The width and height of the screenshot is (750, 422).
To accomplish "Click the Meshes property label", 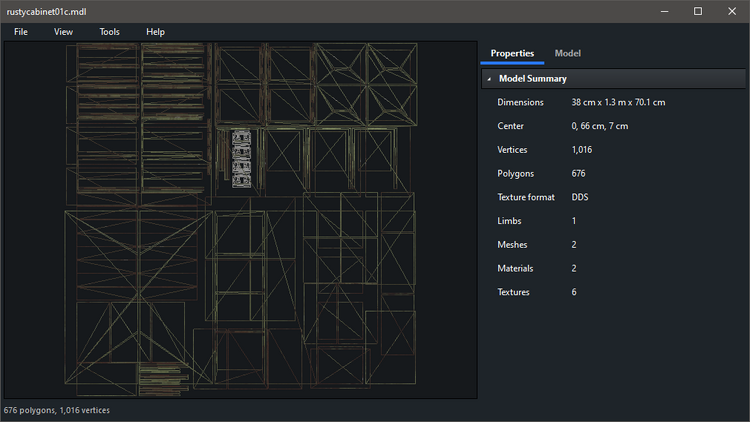I will [512, 245].
